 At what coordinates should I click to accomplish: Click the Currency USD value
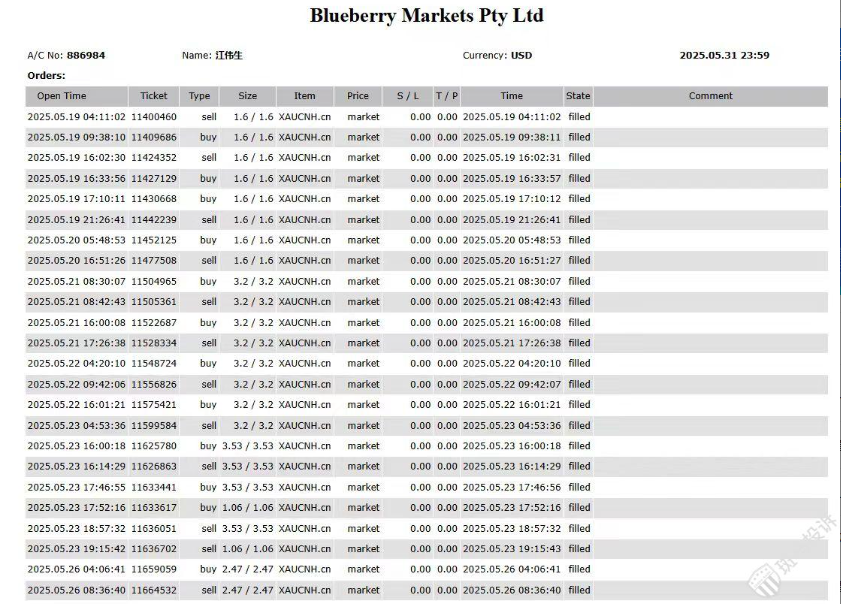(x=521, y=55)
